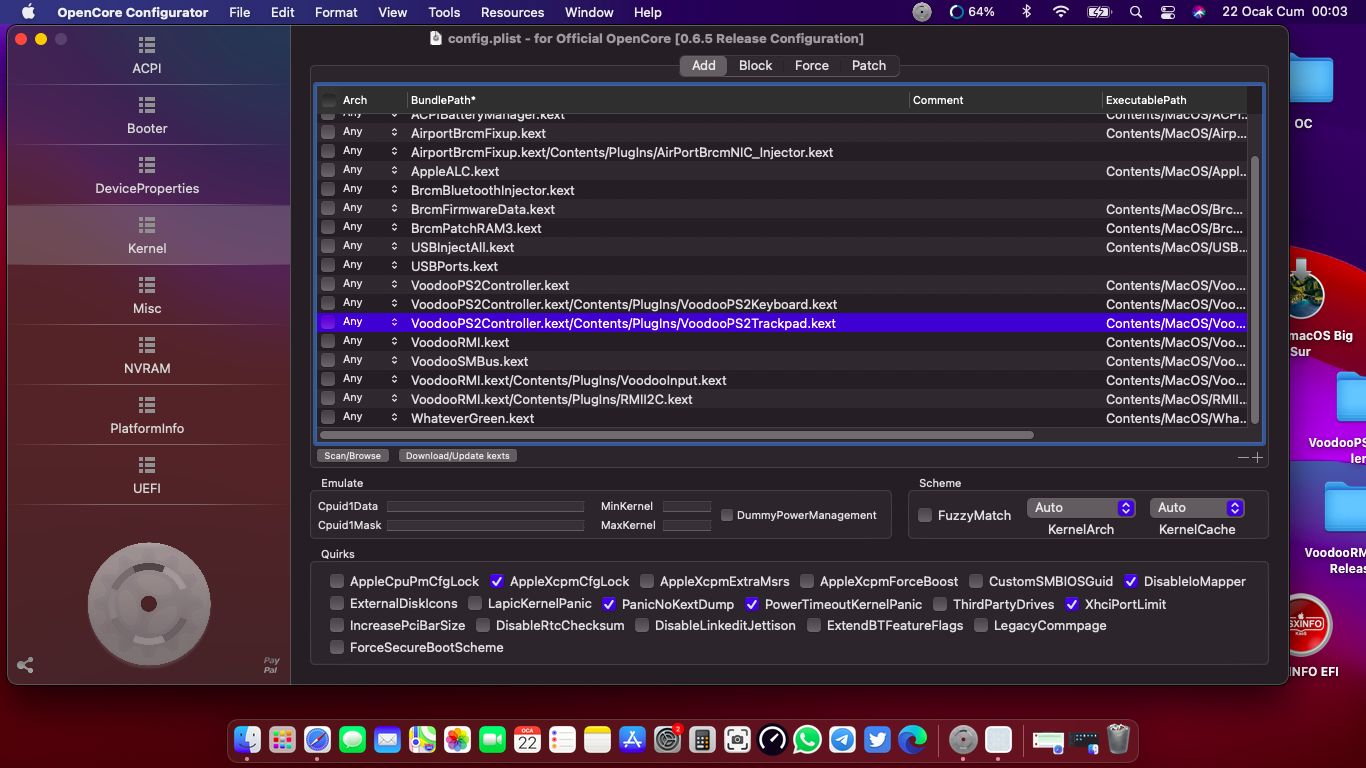Image resolution: width=1366 pixels, height=768 pixels.
Task: Click Download/Update kexts button
Action: coord(457,456)
